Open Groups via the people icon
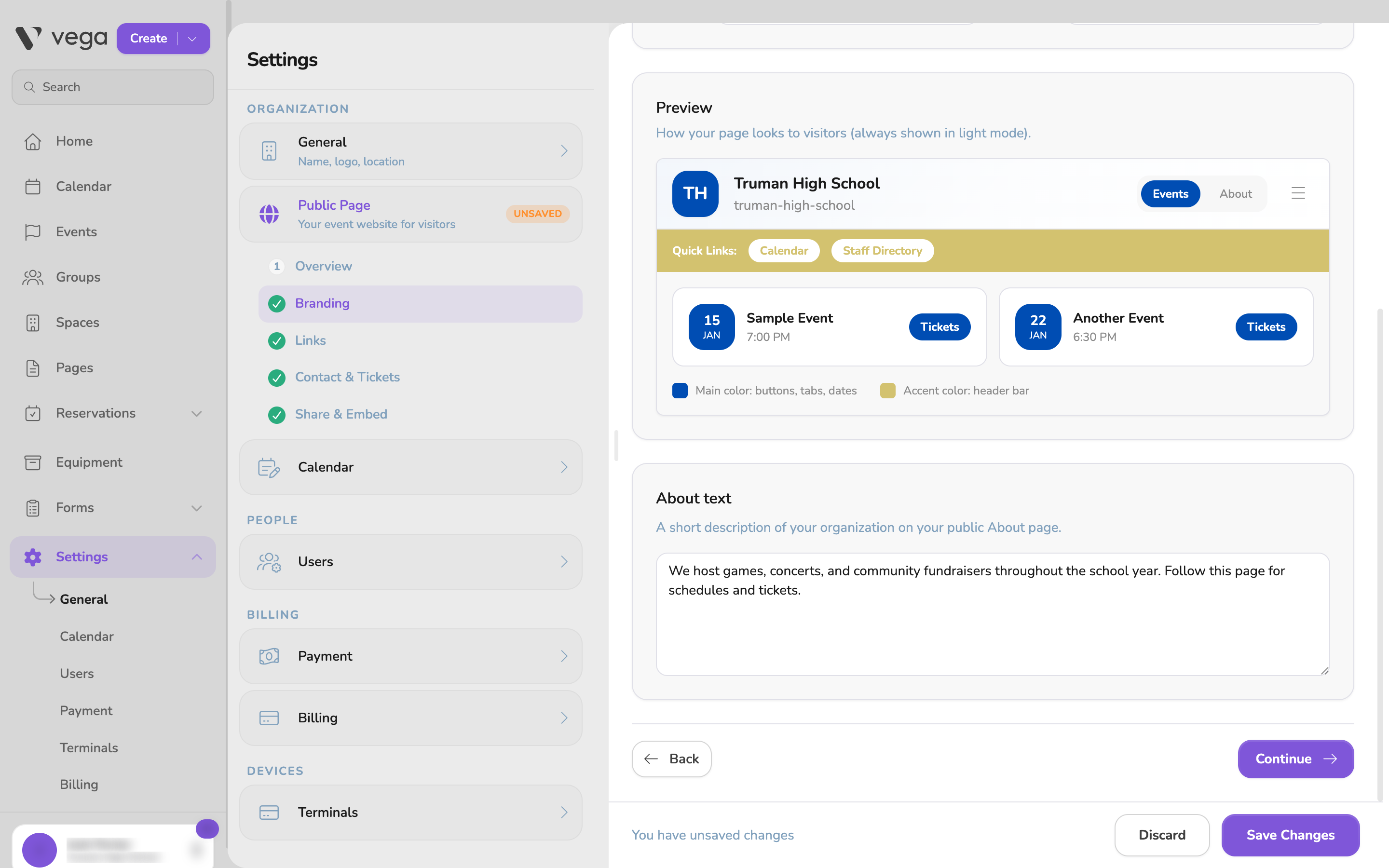The image size is (1389, 868). click(x=33, y=277)
